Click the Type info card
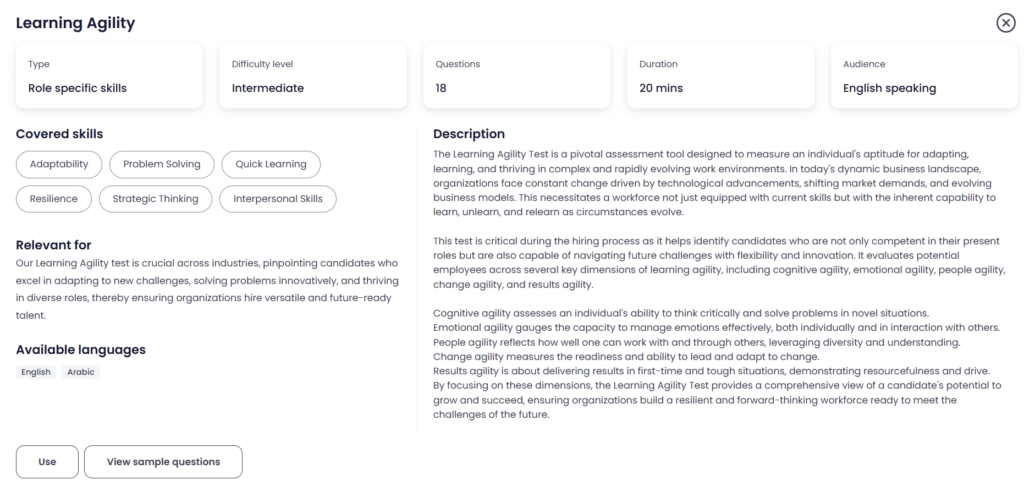The image size is (1024, 480). coord(109,76)
